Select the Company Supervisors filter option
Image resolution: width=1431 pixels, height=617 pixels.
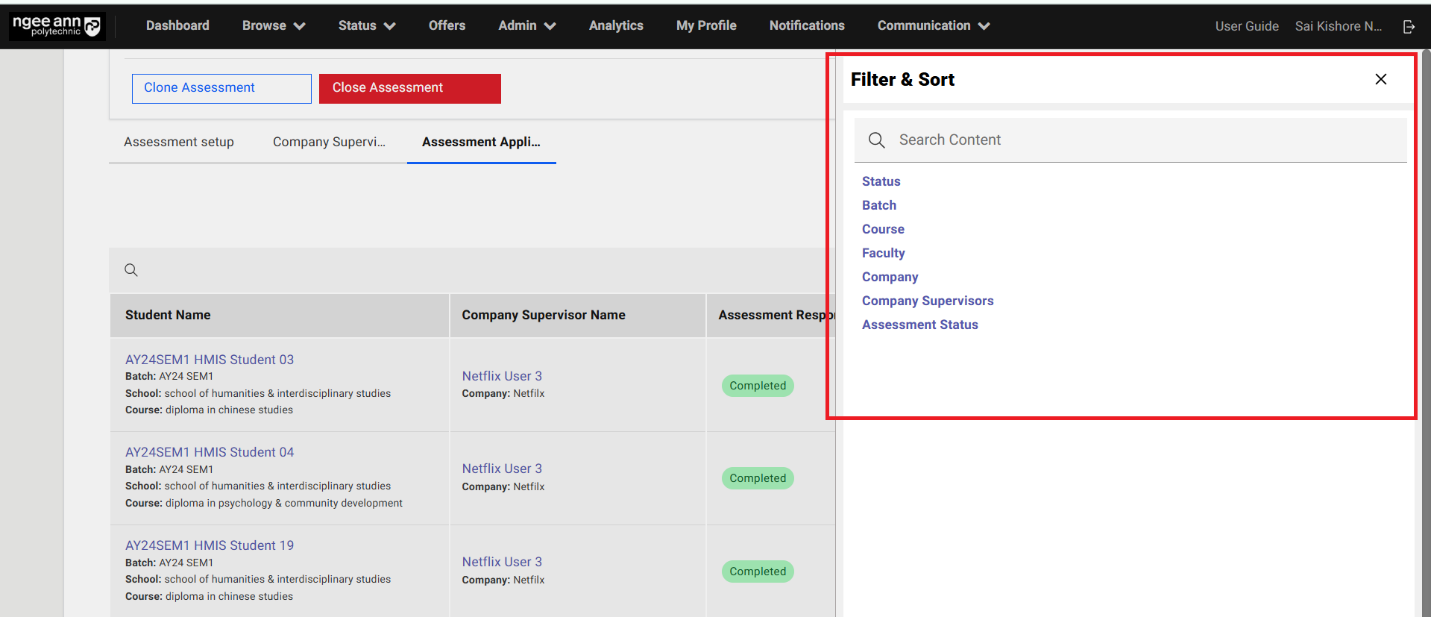(927, 301)
